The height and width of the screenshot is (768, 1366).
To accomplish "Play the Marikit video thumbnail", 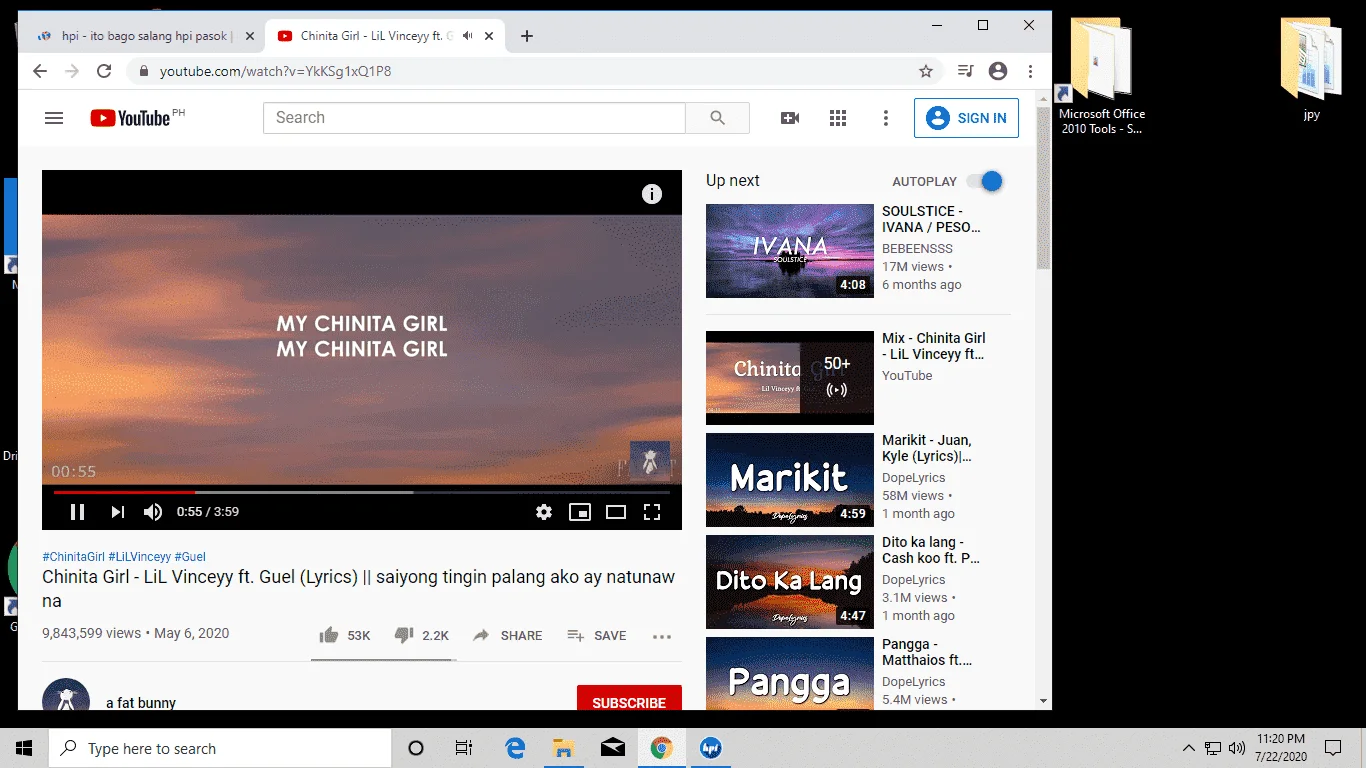I will pos(790,480).
